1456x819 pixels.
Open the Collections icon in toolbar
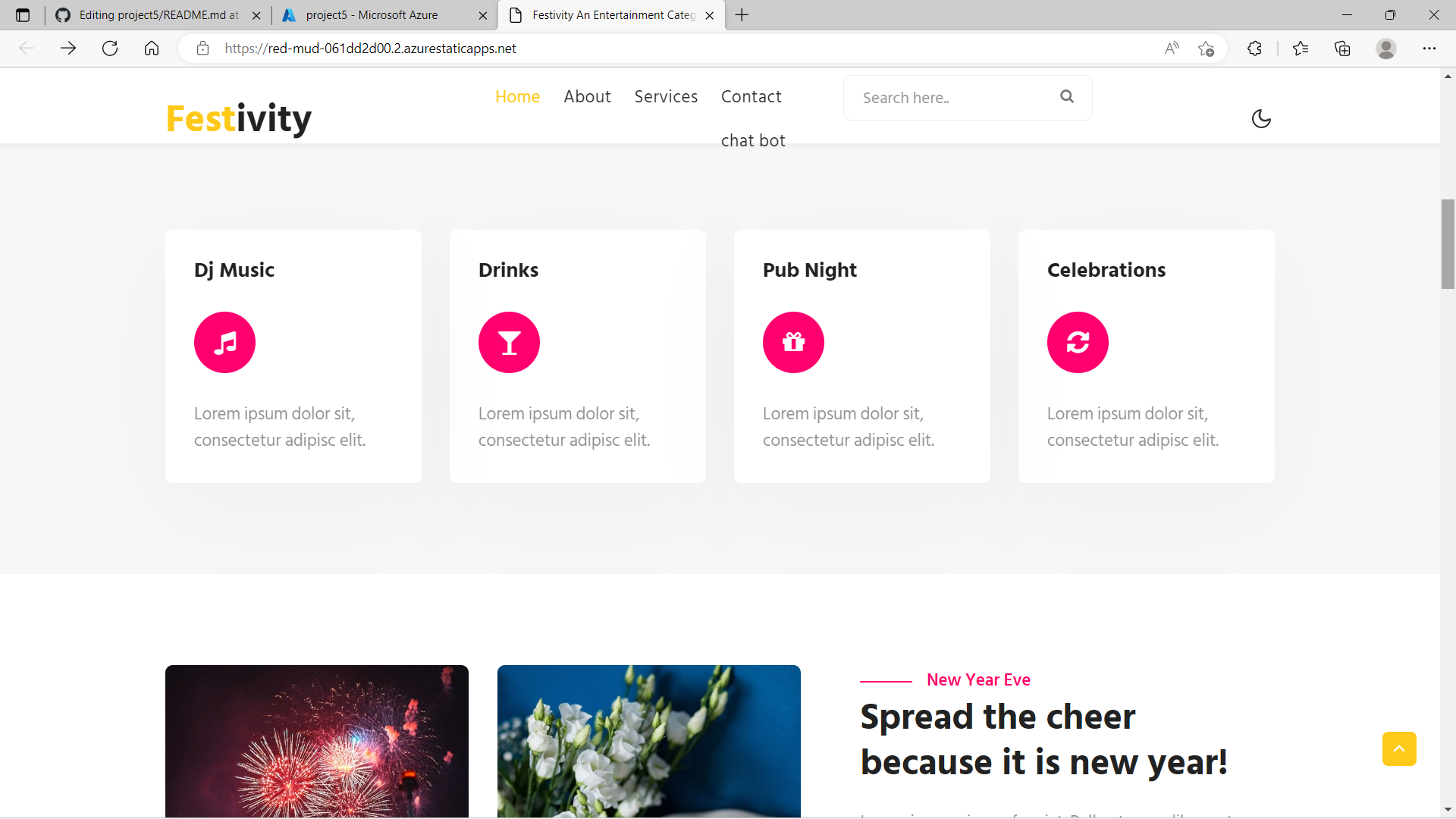(x=1342, y=49)
